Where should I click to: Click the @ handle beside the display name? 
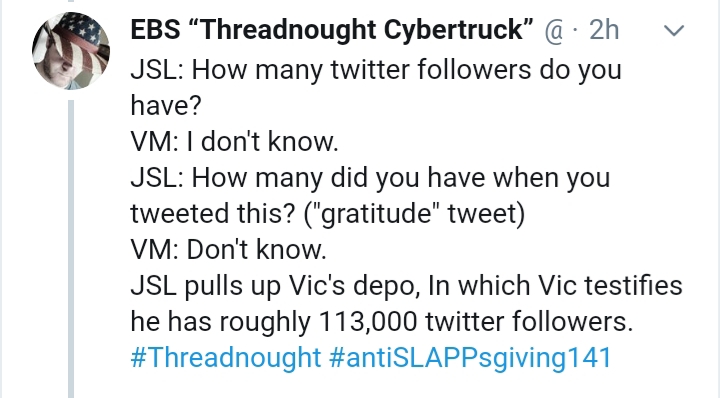click(554, 31)
